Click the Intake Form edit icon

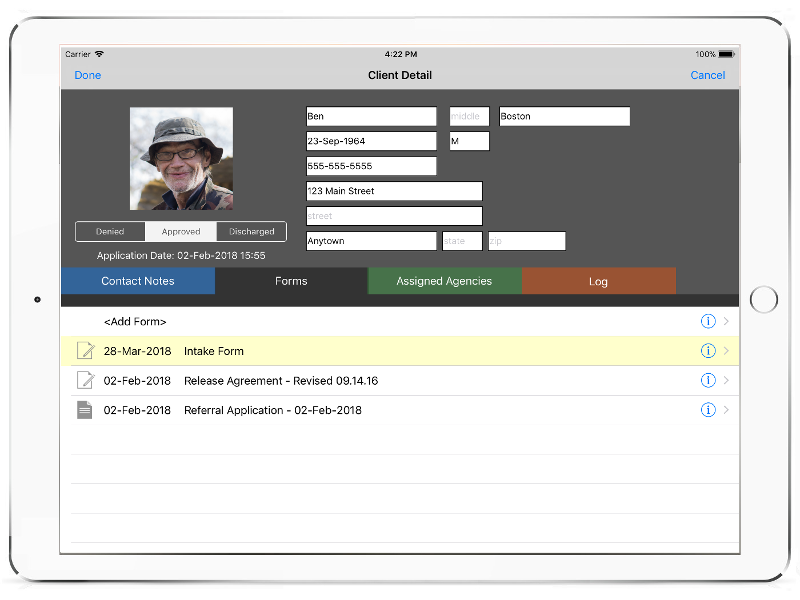(85, 351)
